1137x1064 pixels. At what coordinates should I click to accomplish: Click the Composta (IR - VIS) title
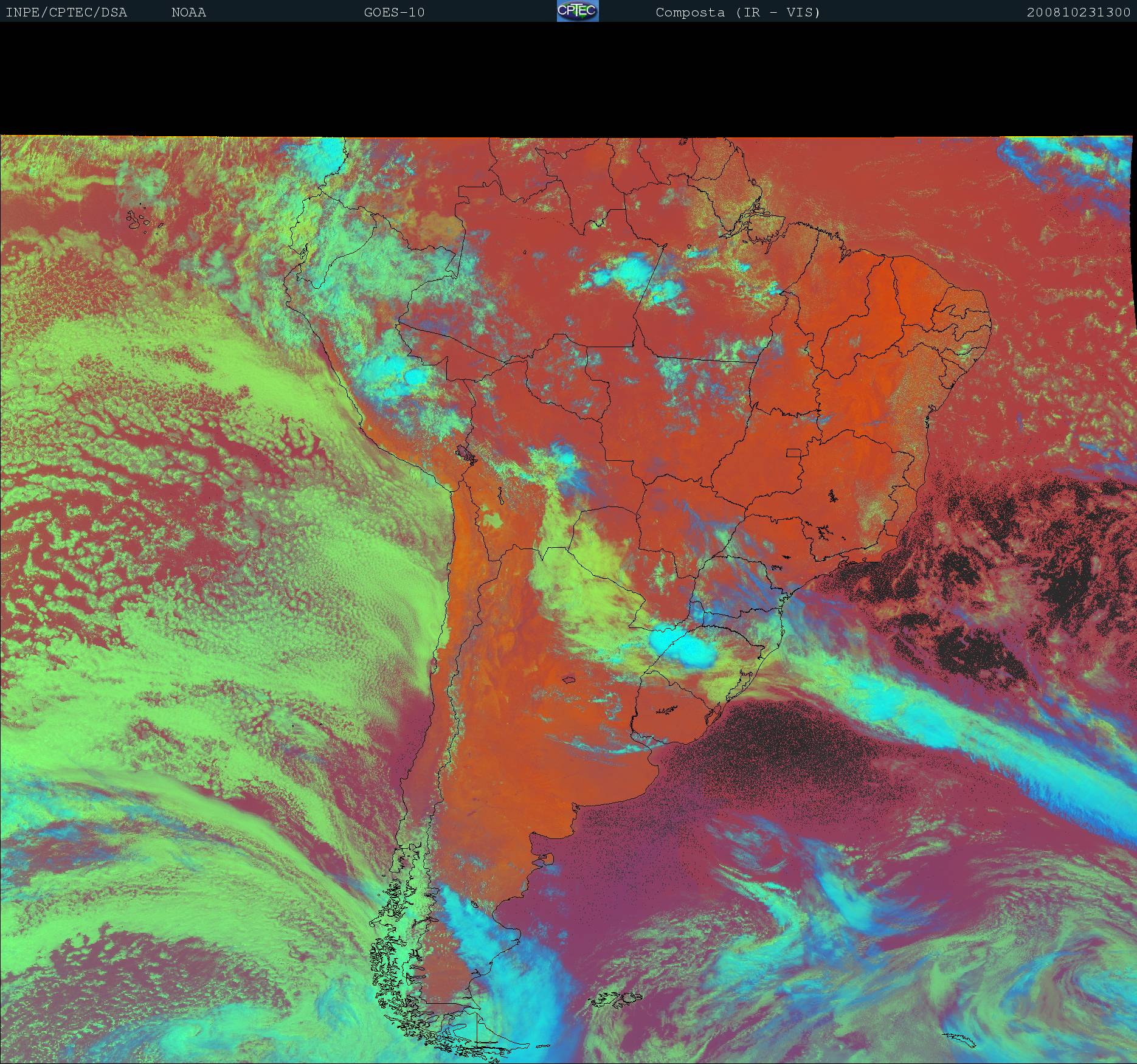(x=738, y=12)
